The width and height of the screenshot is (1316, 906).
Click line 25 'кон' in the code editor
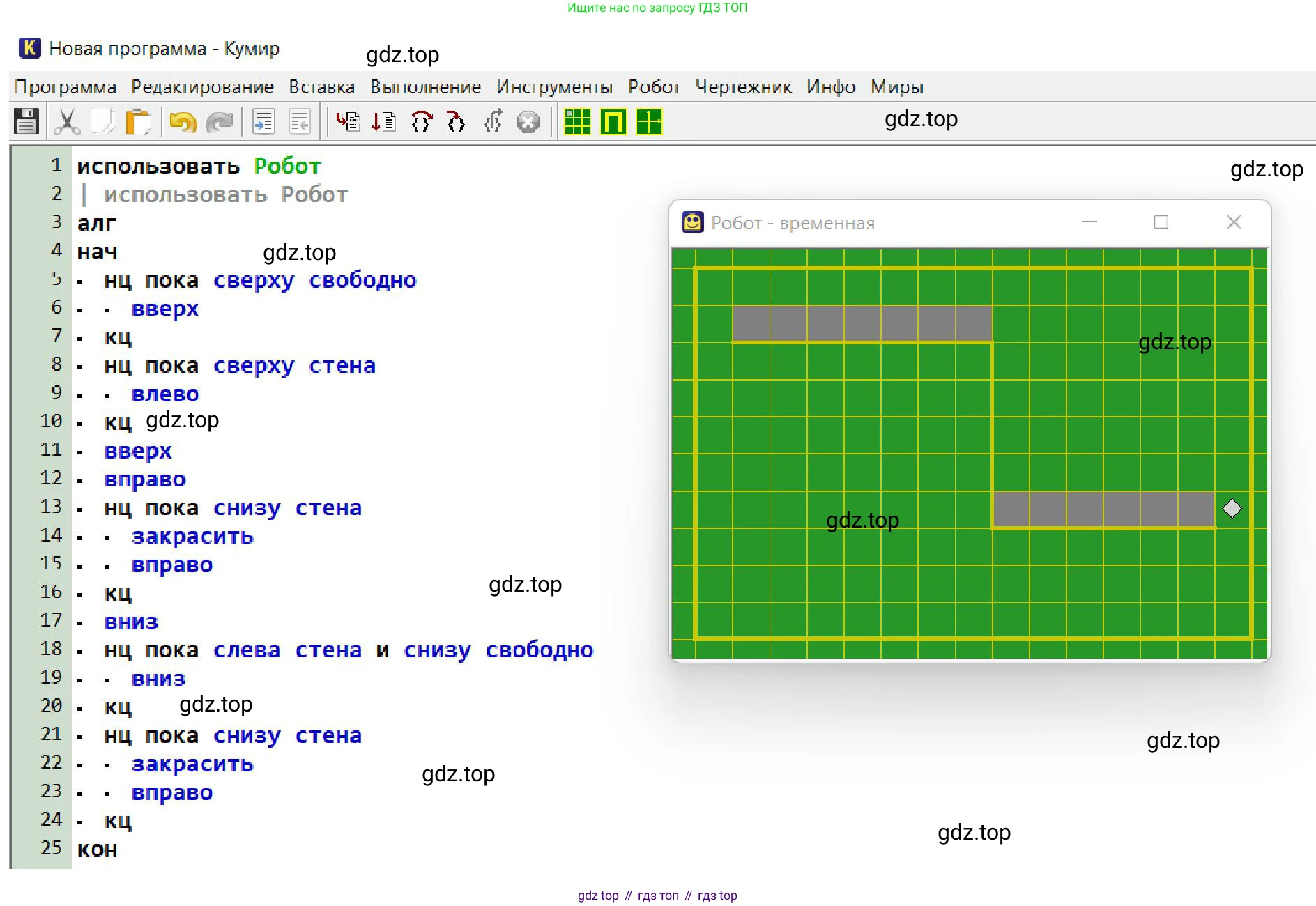coord(98,850)
